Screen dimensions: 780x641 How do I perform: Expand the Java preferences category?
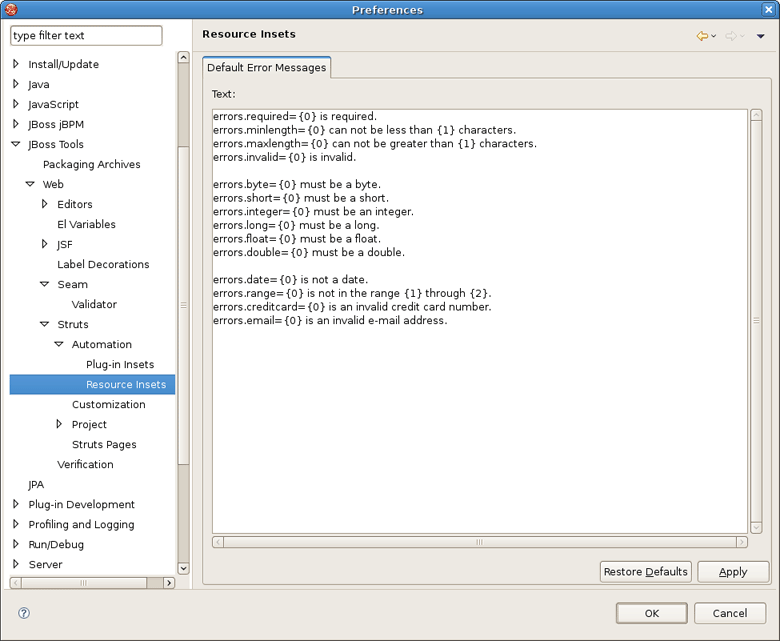(x=16, y=84)
